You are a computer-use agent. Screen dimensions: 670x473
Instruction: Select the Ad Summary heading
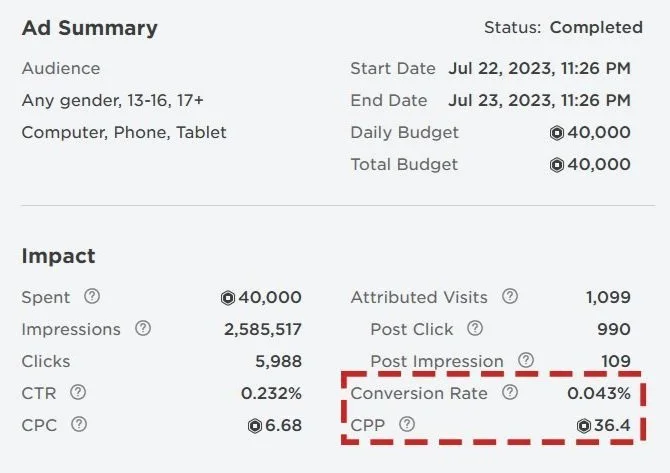point(90,29)
